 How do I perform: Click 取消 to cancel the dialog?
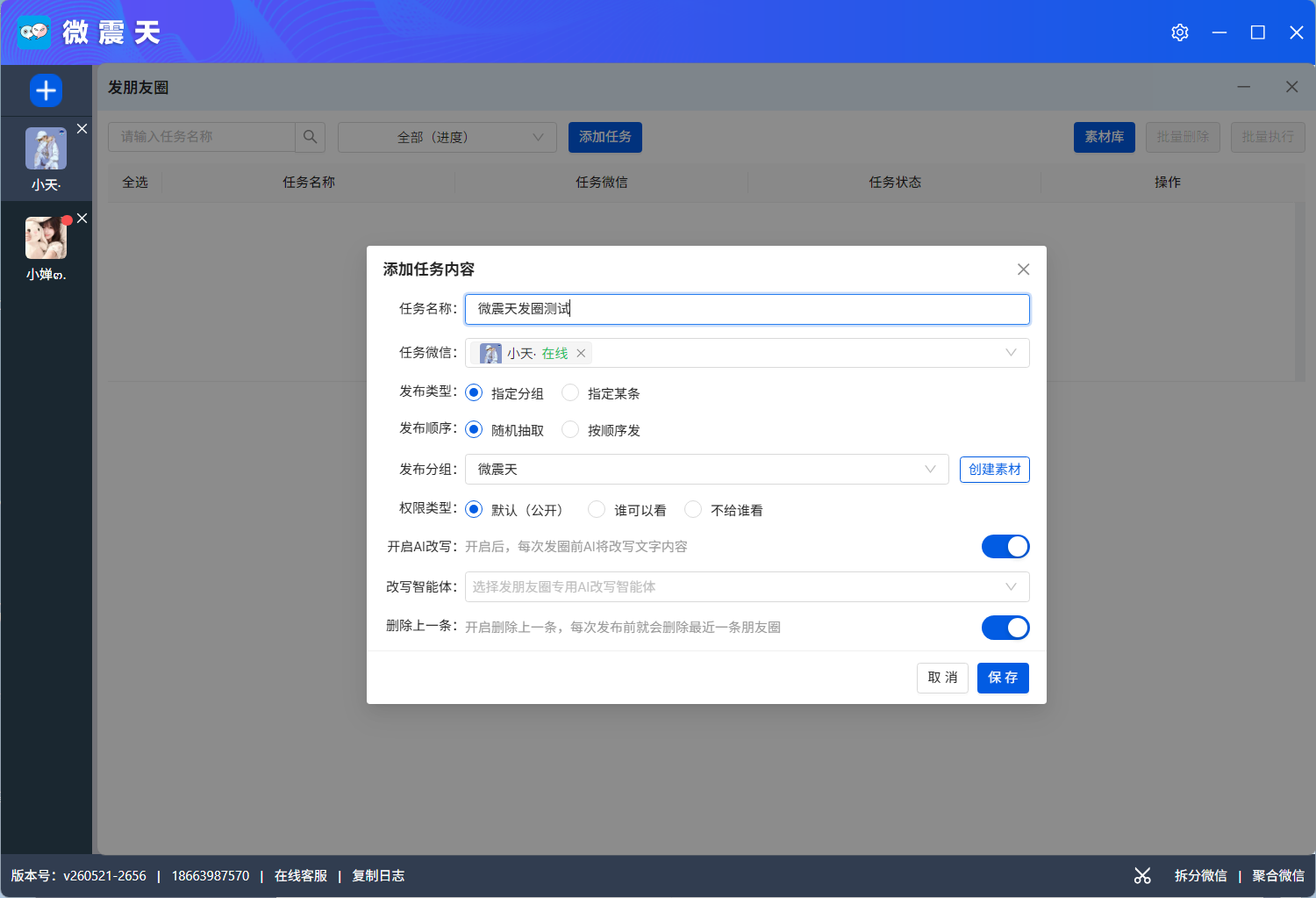pyautogui.click(x=942, y=678)
